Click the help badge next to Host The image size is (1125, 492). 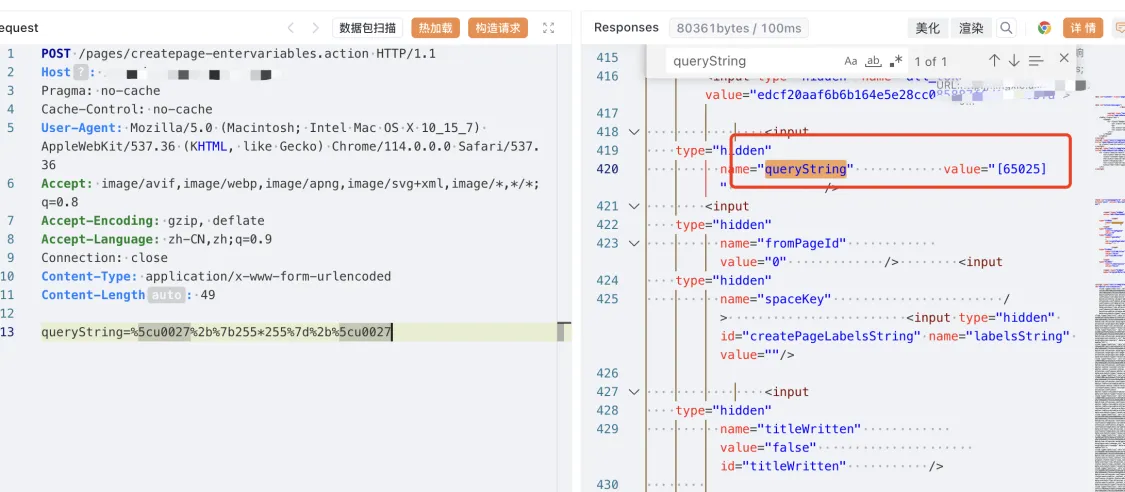pos(81,72)
